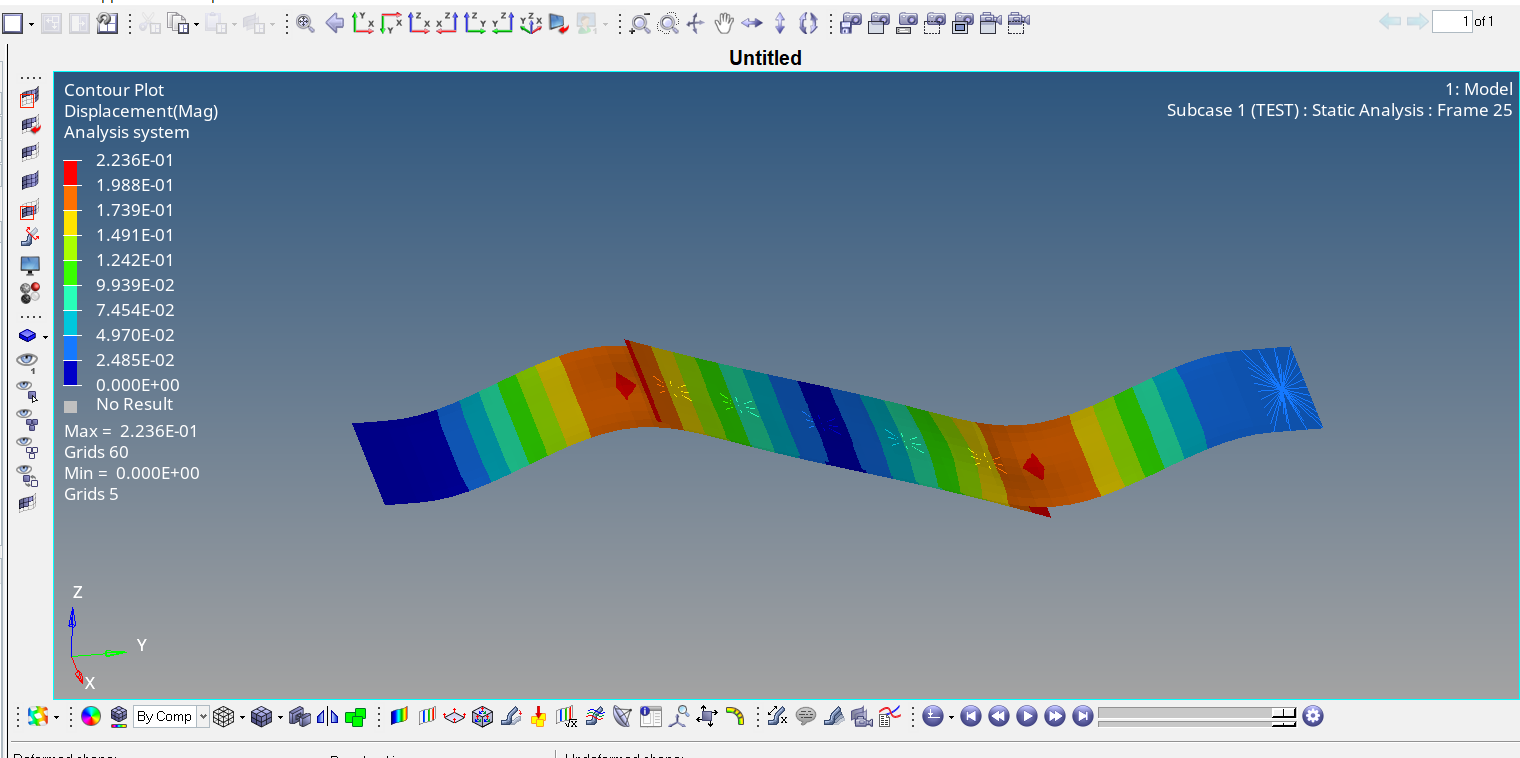Click the 'Max = 2.236E-01' legend text

tap(131, 431)
